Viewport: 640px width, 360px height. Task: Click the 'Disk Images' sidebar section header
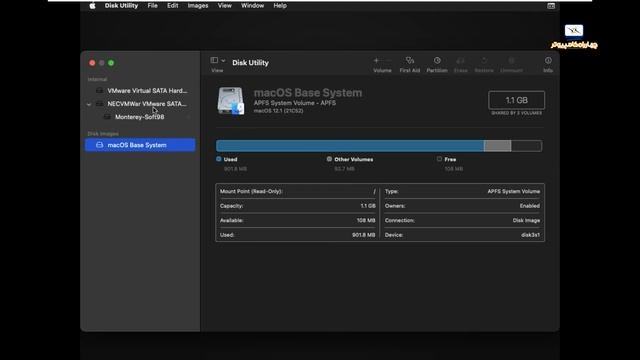(103, 133)
